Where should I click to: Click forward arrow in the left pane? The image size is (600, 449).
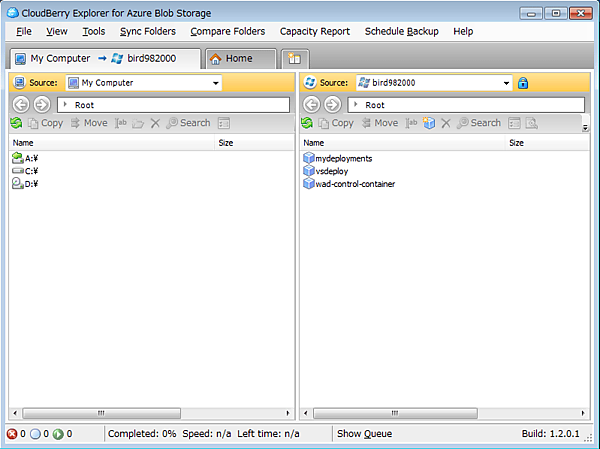41,104
